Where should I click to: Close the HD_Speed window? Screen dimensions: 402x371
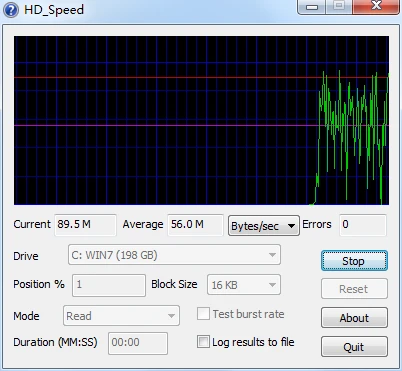click(x=376, y=6)
